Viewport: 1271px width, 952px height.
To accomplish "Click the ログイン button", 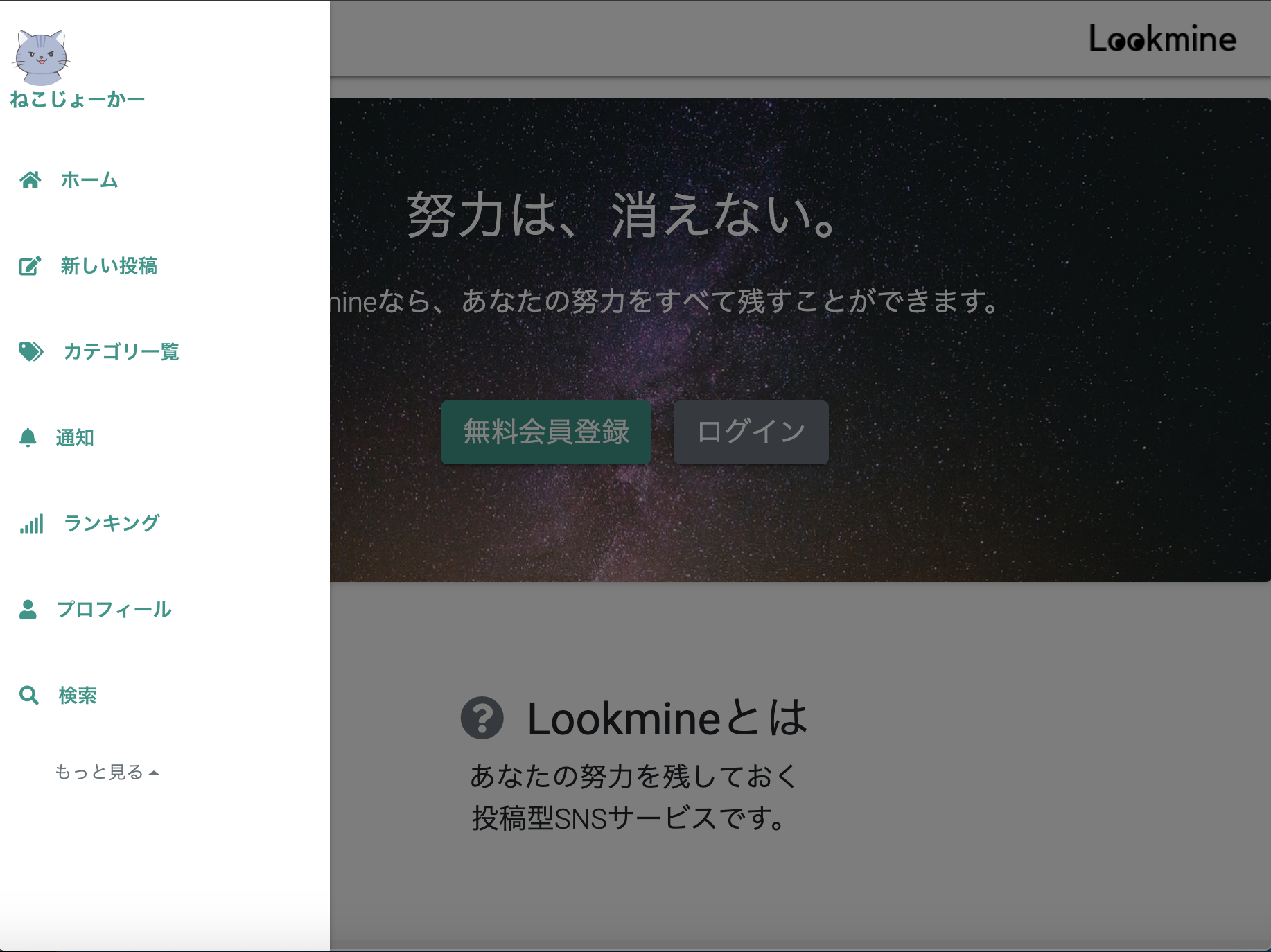I will point(751,432).
